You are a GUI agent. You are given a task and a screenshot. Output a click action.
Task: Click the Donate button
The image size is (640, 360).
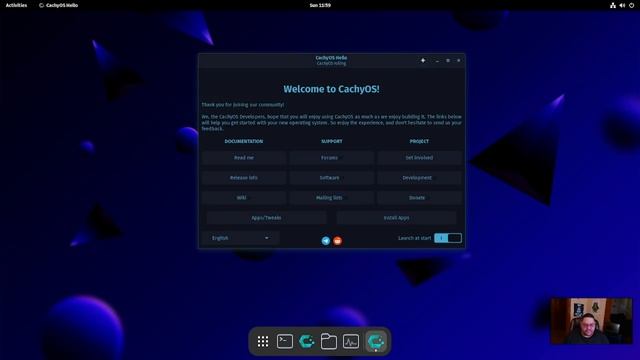click(x=419, y=198)
